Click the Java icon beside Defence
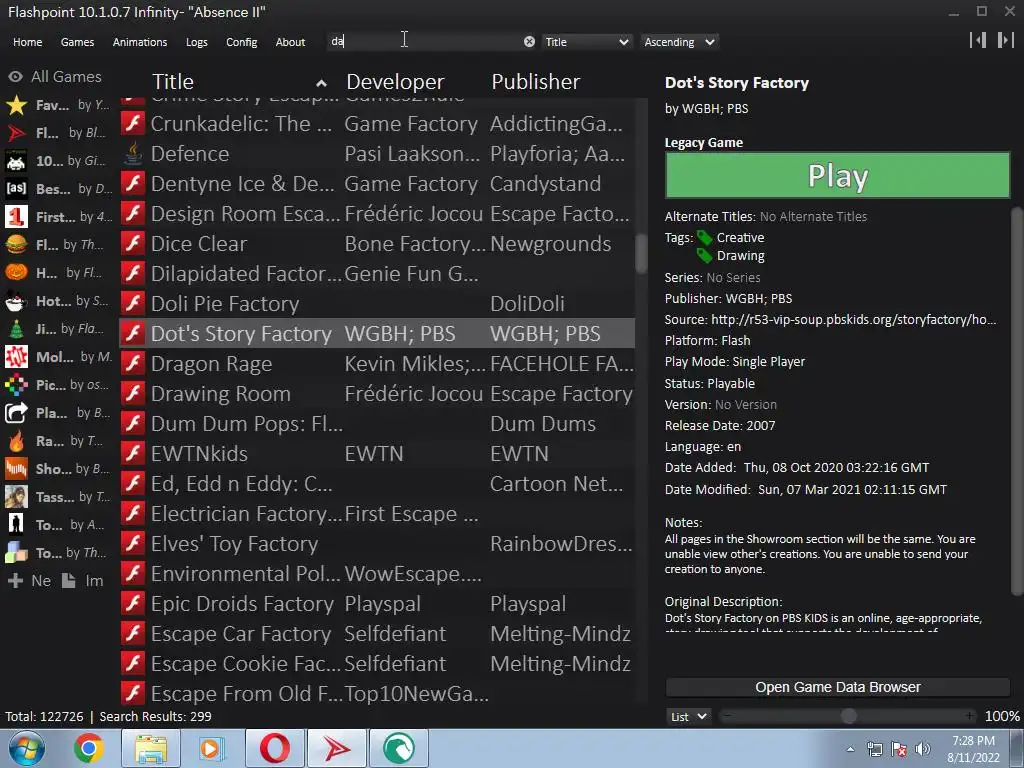Screen dimensions: 1024x768 click(x=133, y=154)
